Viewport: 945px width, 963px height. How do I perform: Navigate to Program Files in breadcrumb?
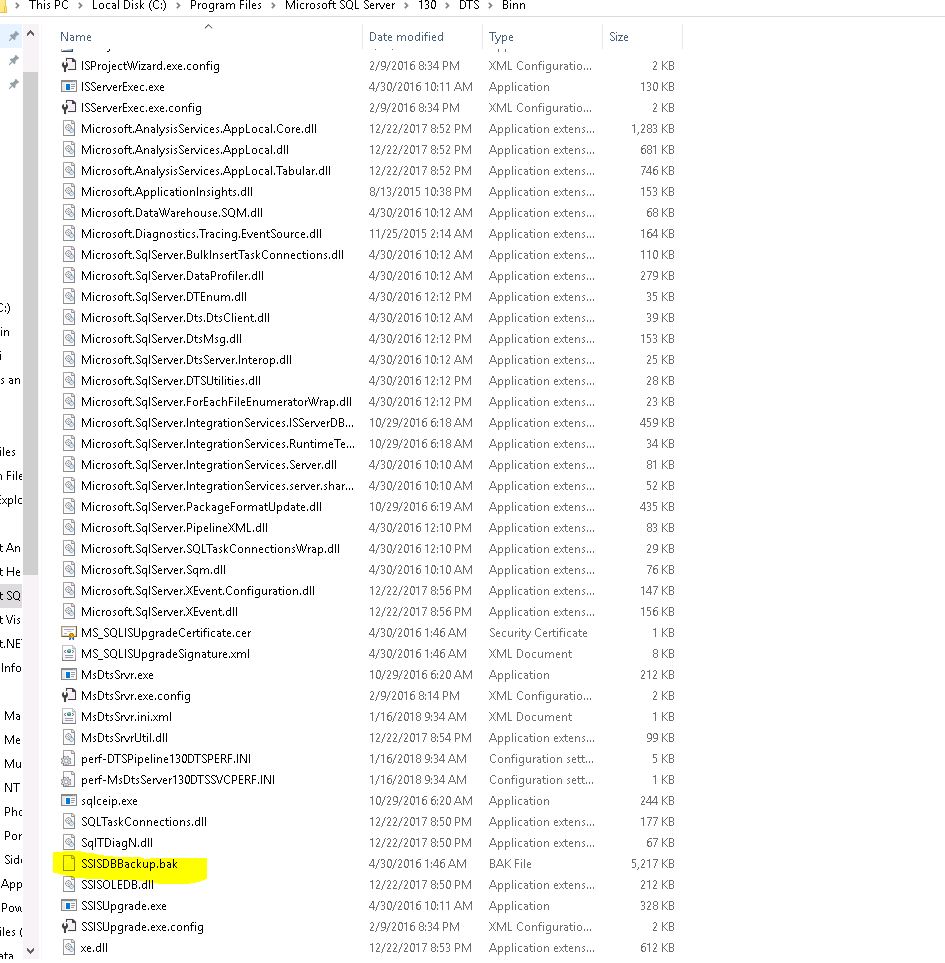click(x=226, y=6)
